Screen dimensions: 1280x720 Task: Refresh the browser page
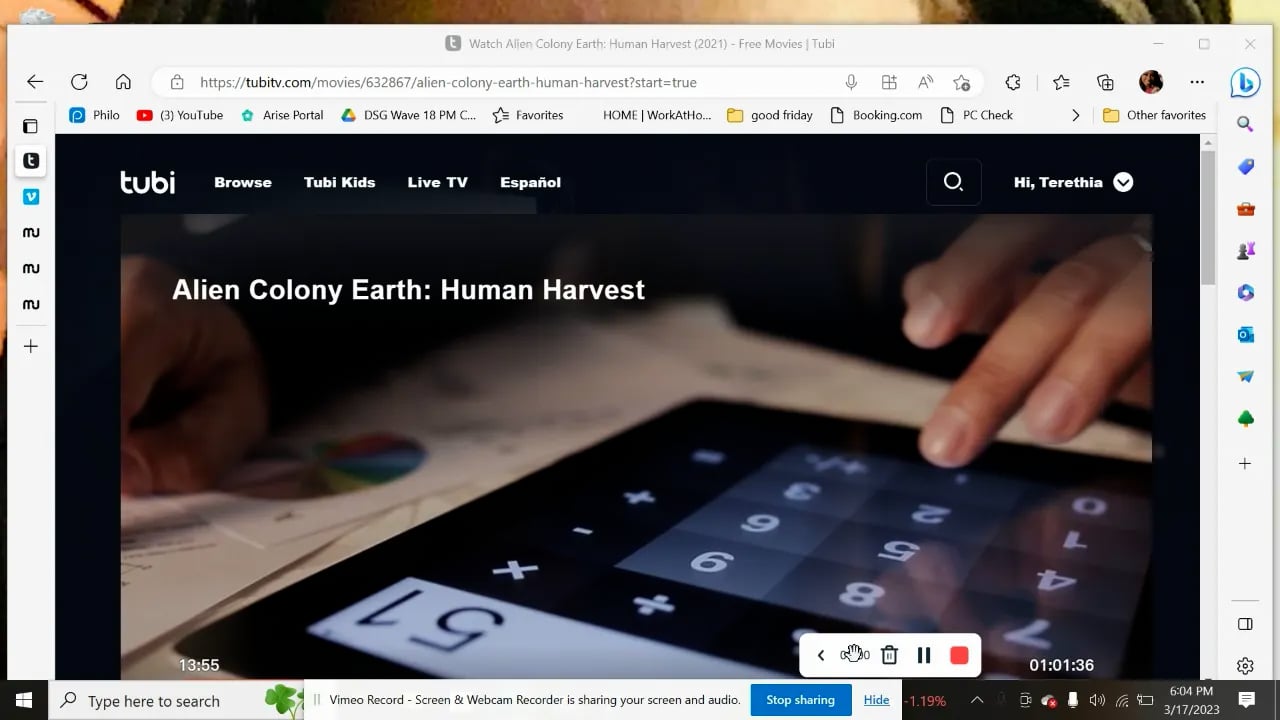pos(79,82)
